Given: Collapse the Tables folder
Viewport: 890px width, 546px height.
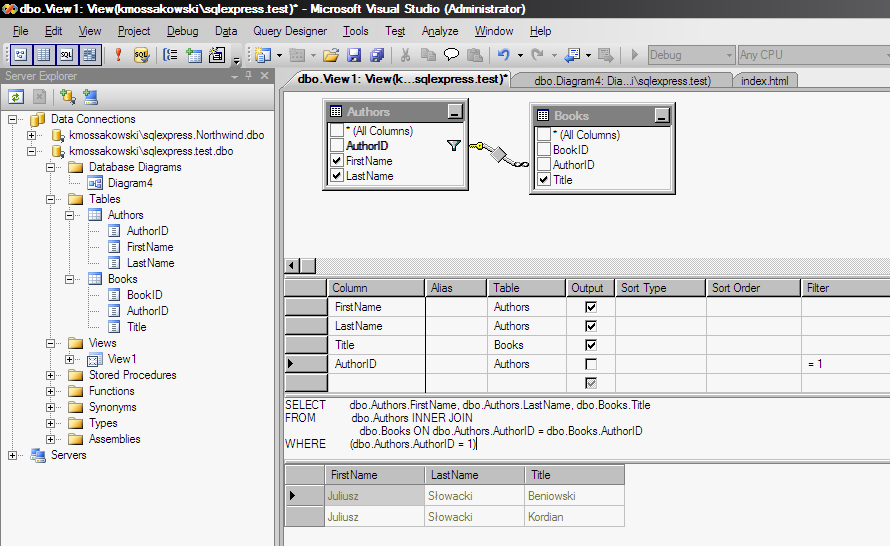Looking at the screenshot, I should pos(51,199).
